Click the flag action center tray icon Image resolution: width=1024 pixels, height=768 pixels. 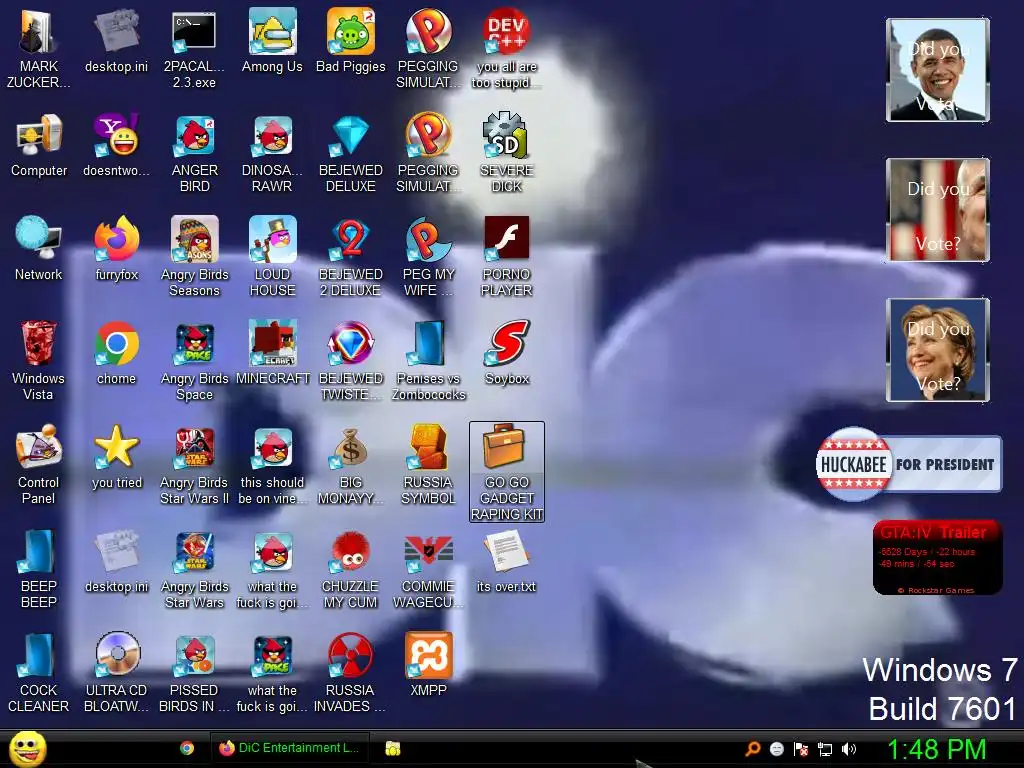(x=801, y=749)
